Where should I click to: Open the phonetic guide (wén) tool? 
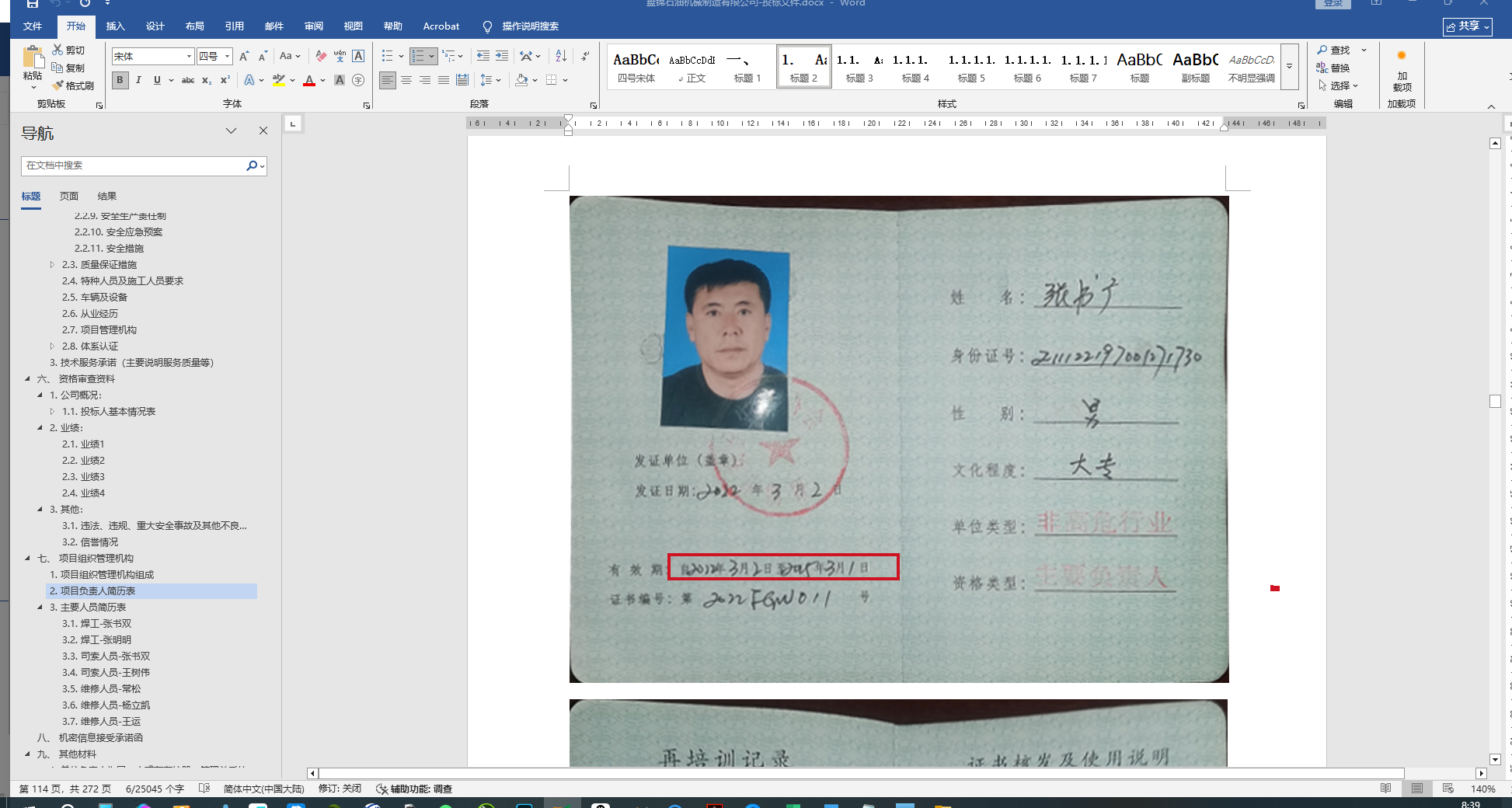(340, 56)
